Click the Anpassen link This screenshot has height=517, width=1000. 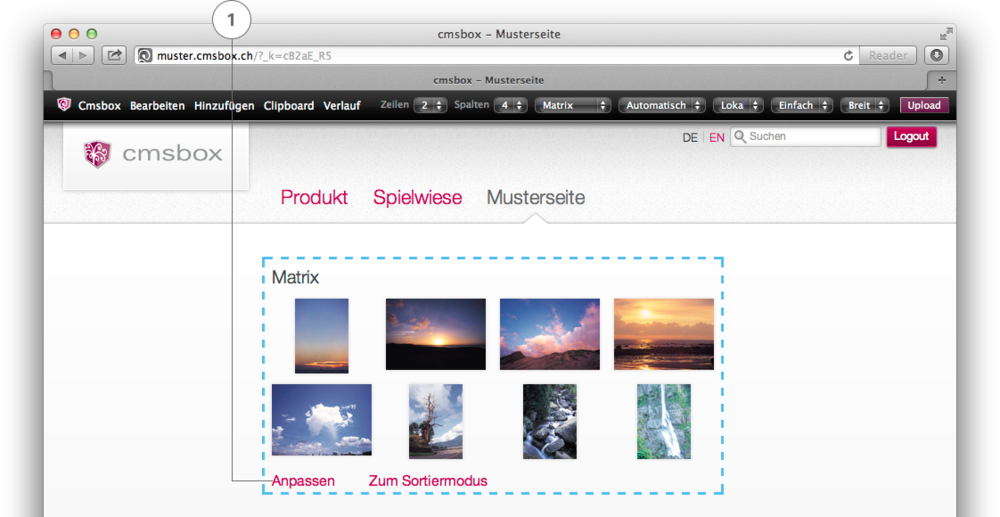303,481
